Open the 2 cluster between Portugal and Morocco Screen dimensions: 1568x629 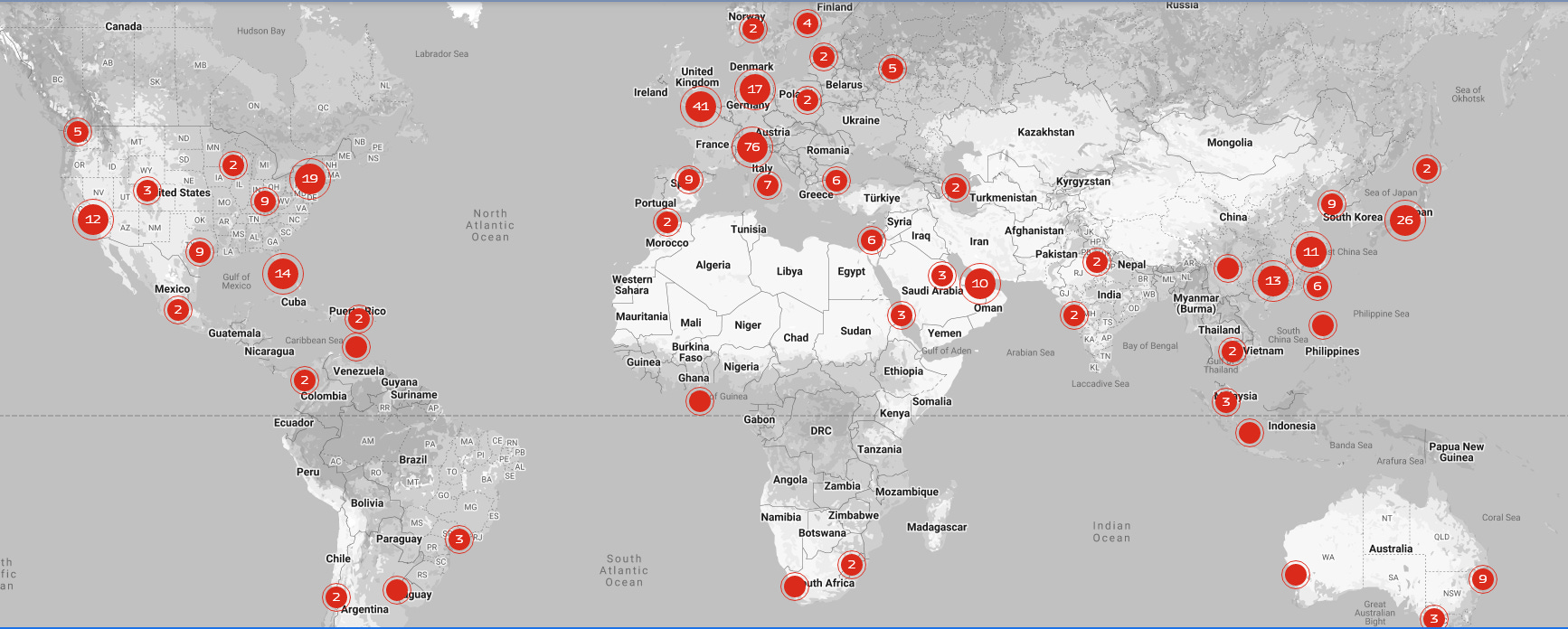[x=667, y=221]
